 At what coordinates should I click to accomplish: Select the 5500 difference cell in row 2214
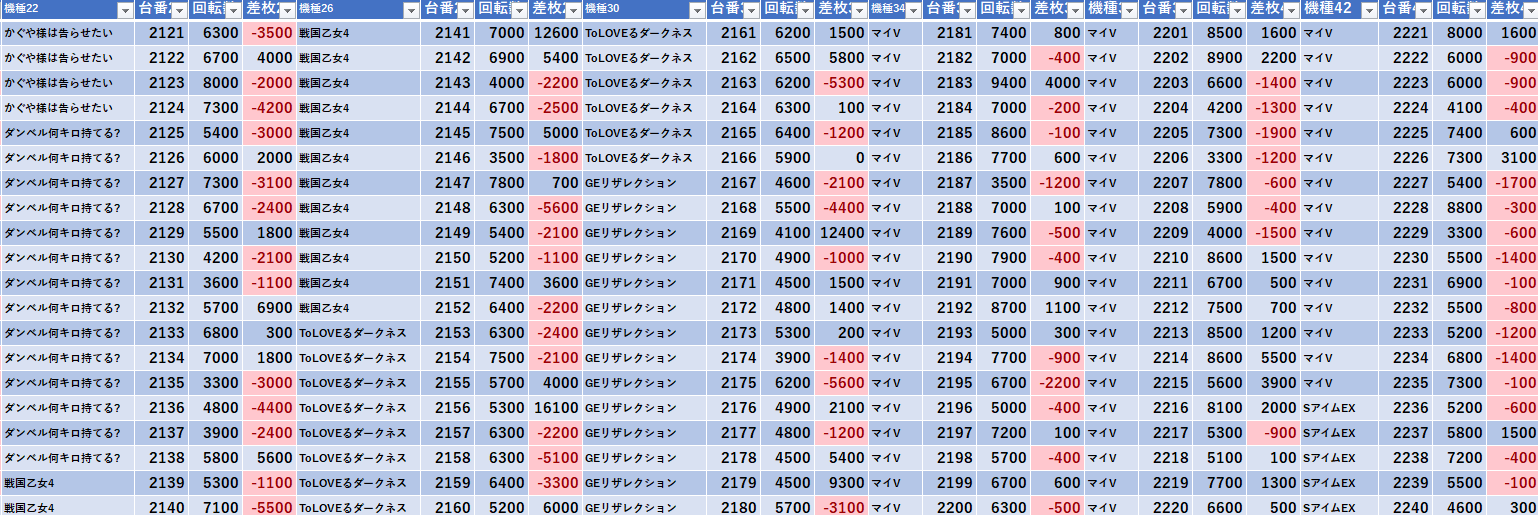(x=1273, y=358)
